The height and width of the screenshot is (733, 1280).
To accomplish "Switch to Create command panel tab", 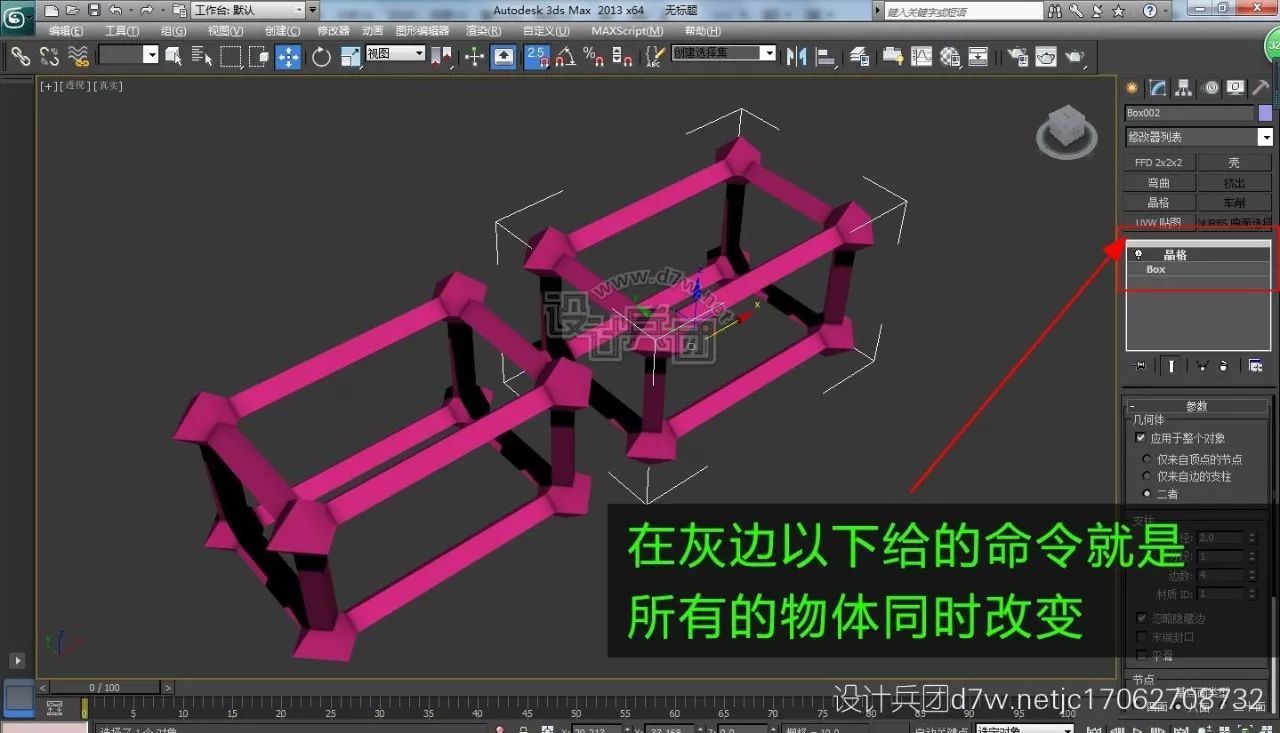I will (x=1132, y=88).
